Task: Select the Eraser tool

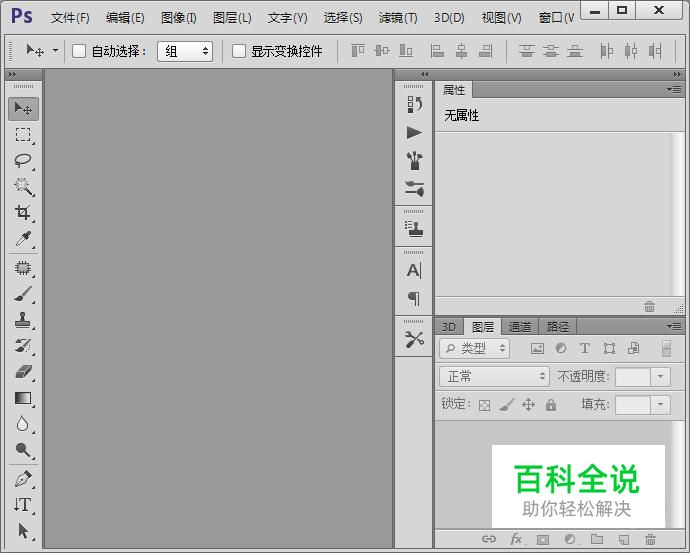Action: tap(23, 372)
